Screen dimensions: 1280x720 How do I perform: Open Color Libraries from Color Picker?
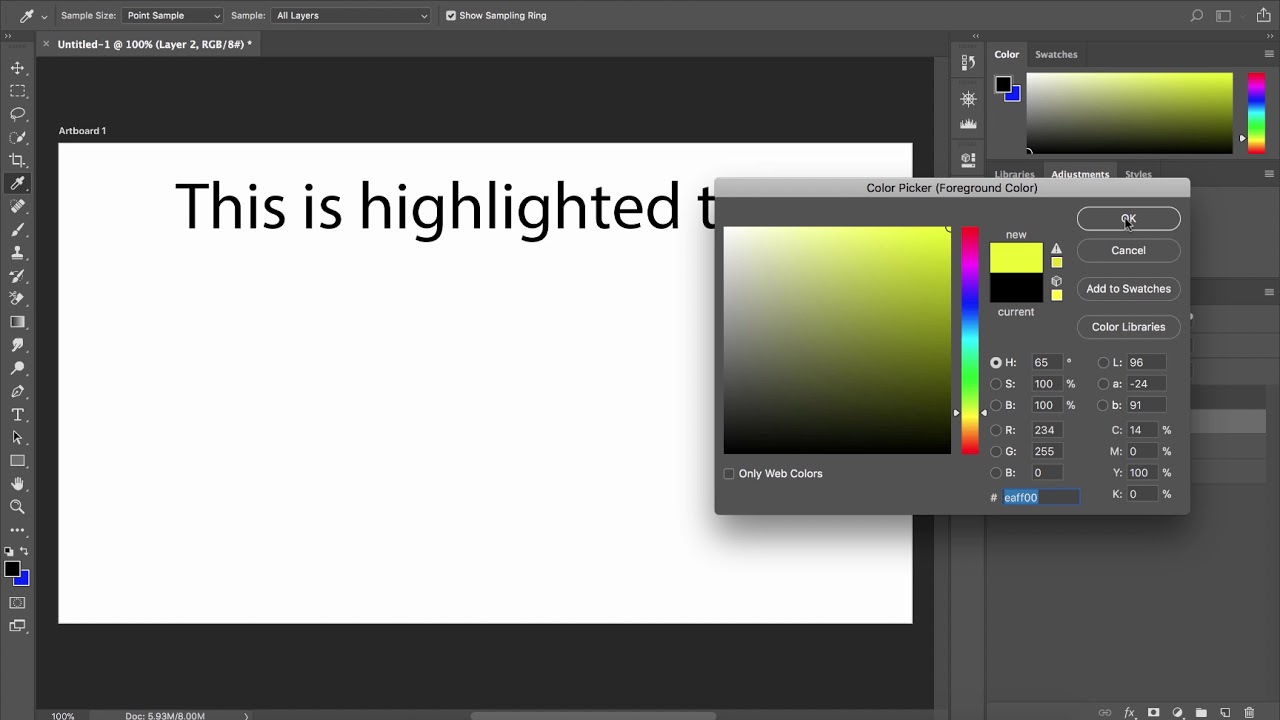tap(1129, 327)
